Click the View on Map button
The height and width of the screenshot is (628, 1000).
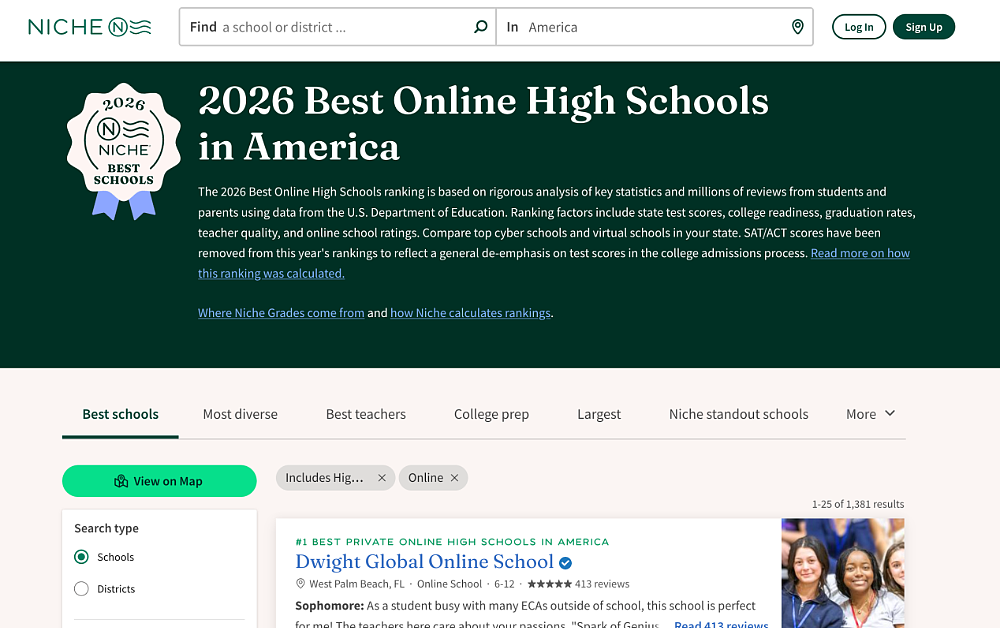tap(159, 481)
